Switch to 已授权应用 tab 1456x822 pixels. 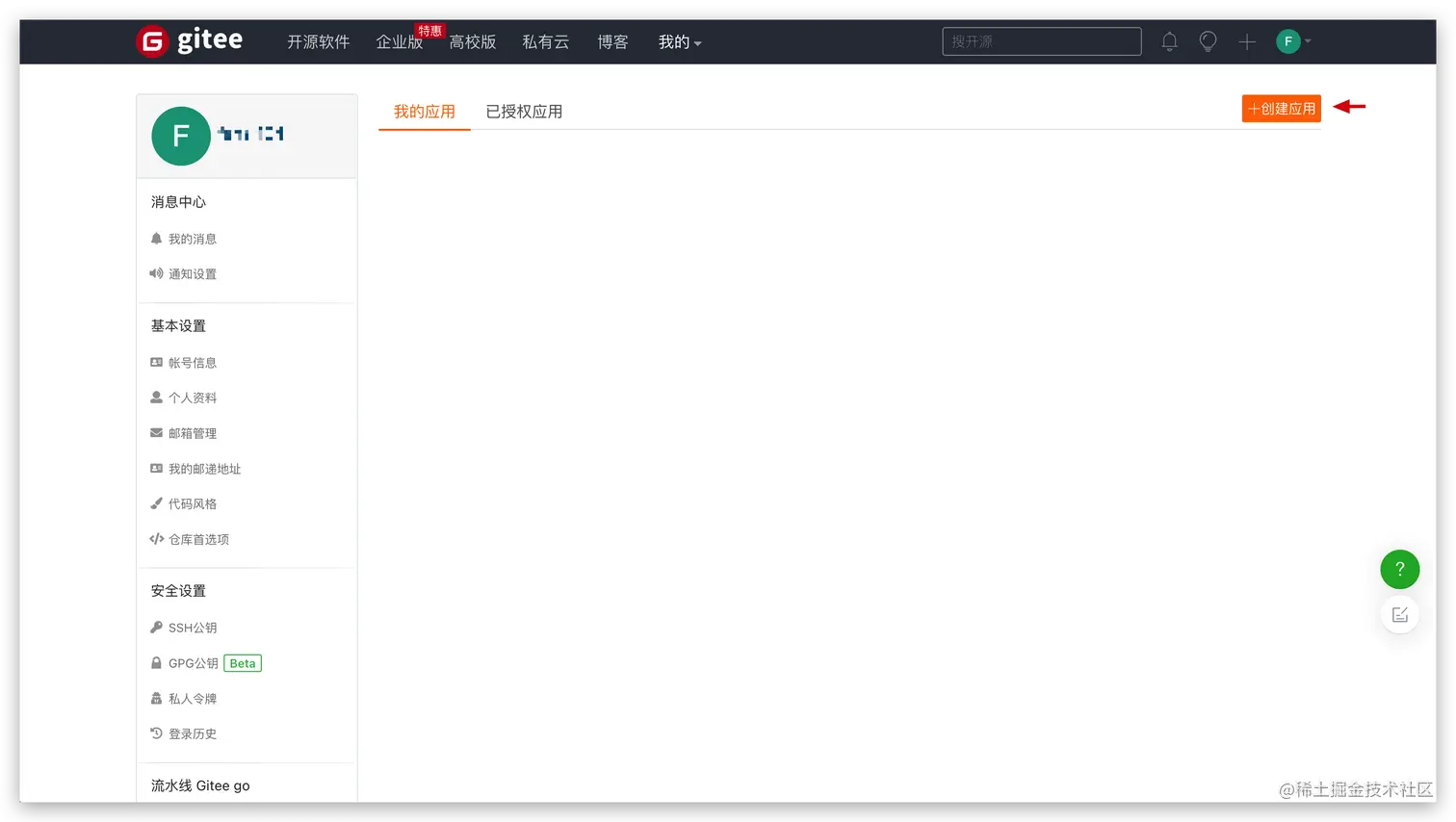524,112
